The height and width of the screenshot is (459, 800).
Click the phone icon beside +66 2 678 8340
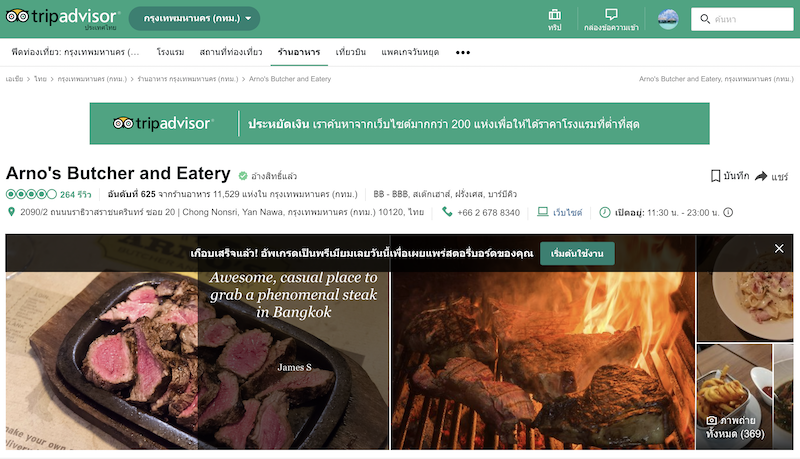pyautogui.click(x=447, y=212)
